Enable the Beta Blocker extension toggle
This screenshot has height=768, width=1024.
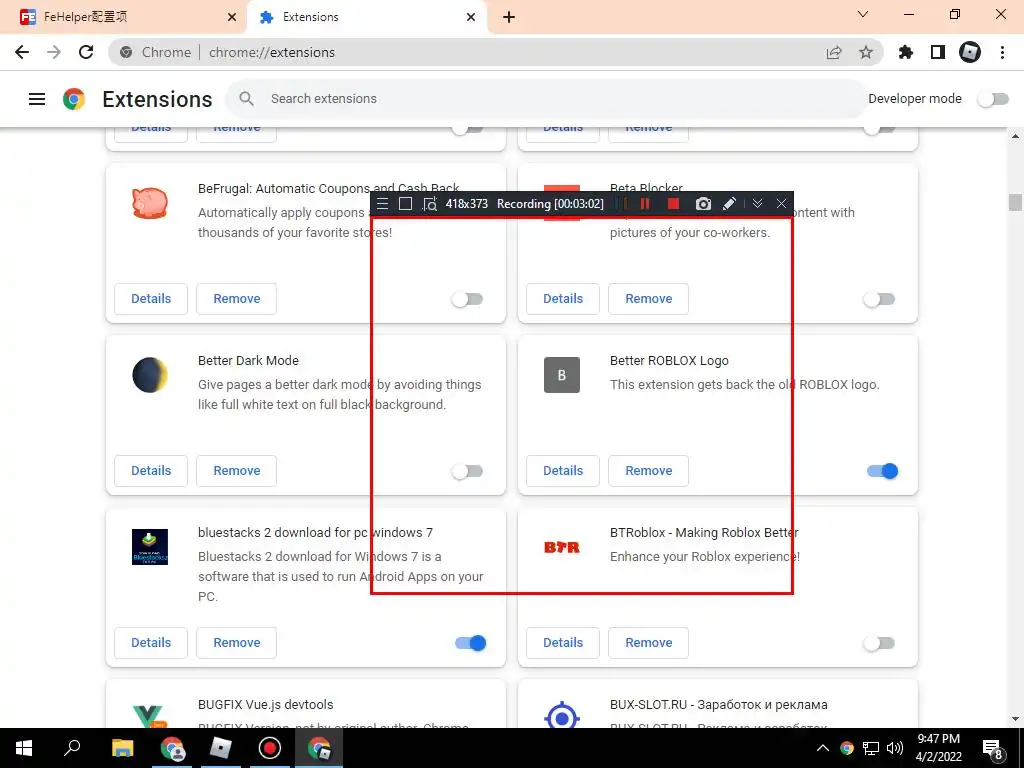(x=879, y=299)
